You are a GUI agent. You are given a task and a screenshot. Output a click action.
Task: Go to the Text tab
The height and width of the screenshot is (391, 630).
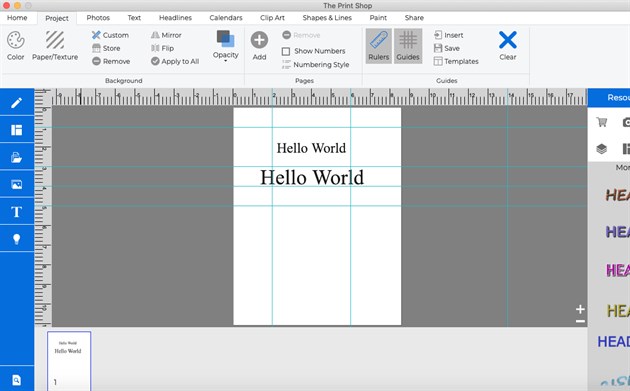pyautogui.click(x=134, y=18)
